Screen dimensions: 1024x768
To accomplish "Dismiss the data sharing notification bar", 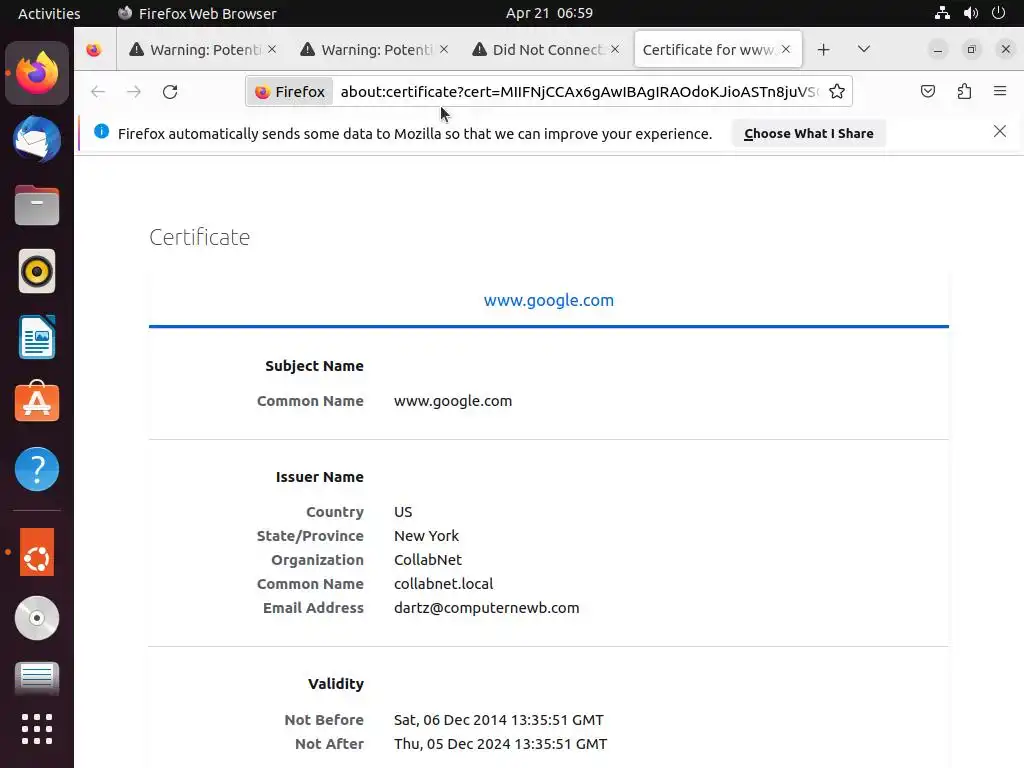I will 999,131.
